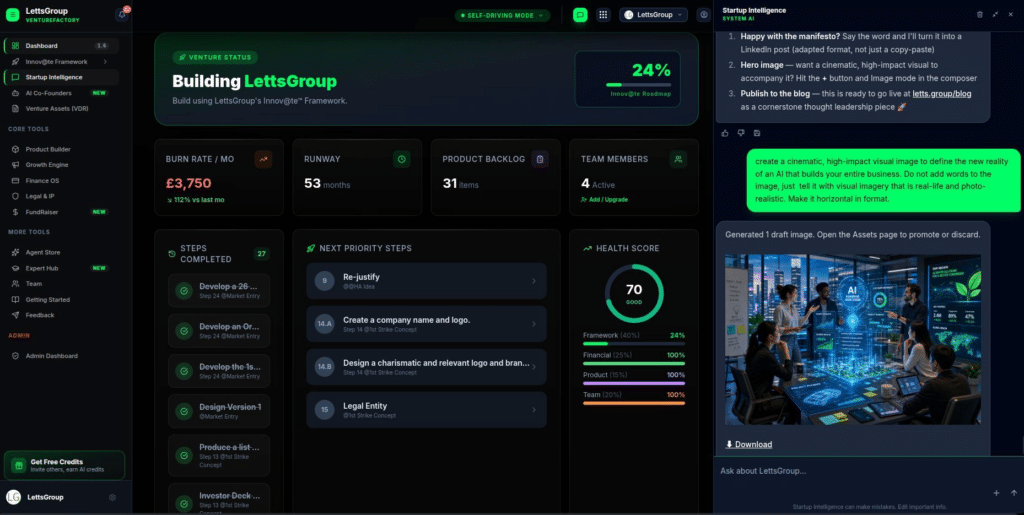
Task: Click the Expert Hub graduation cap icon
Action: point(15,268)
